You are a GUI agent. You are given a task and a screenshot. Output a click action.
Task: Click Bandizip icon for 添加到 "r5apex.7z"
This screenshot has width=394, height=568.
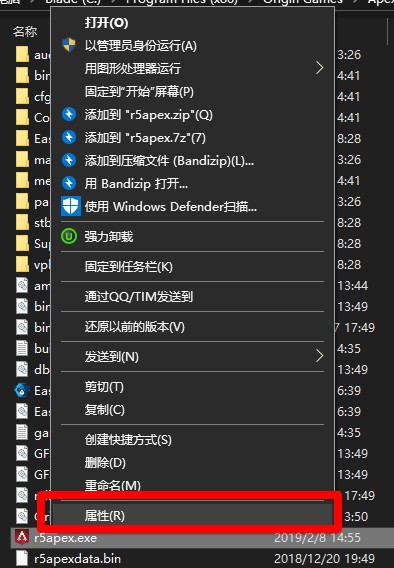pyautogui.click(x=69, y=137)
